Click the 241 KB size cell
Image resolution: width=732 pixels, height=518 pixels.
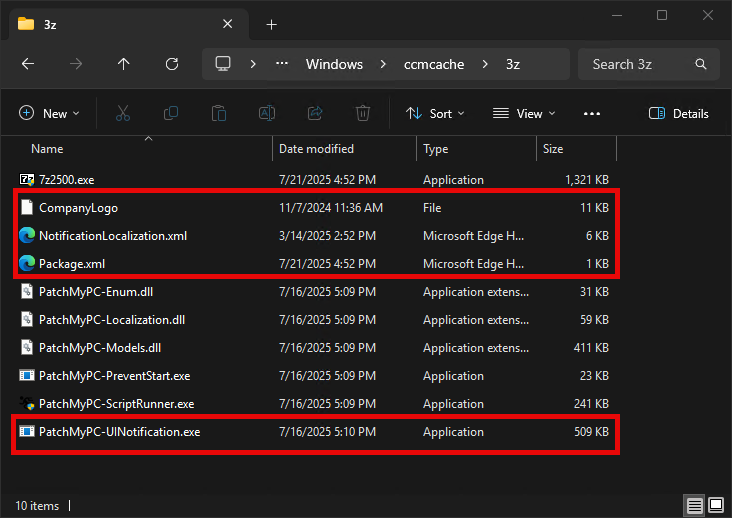(x=591, y=404)
